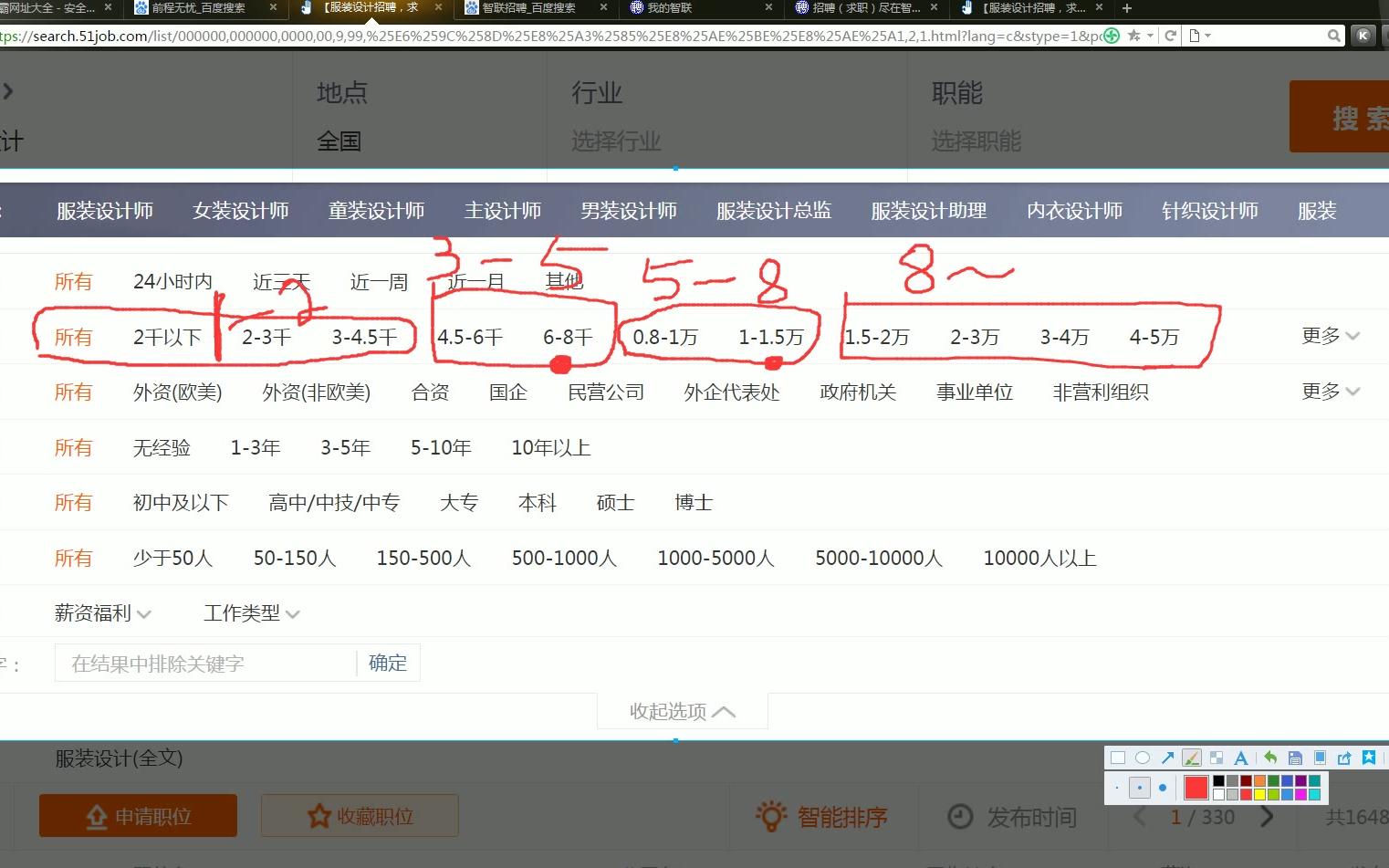Open a new browser tab with plus

click(x=1126, y=8)
